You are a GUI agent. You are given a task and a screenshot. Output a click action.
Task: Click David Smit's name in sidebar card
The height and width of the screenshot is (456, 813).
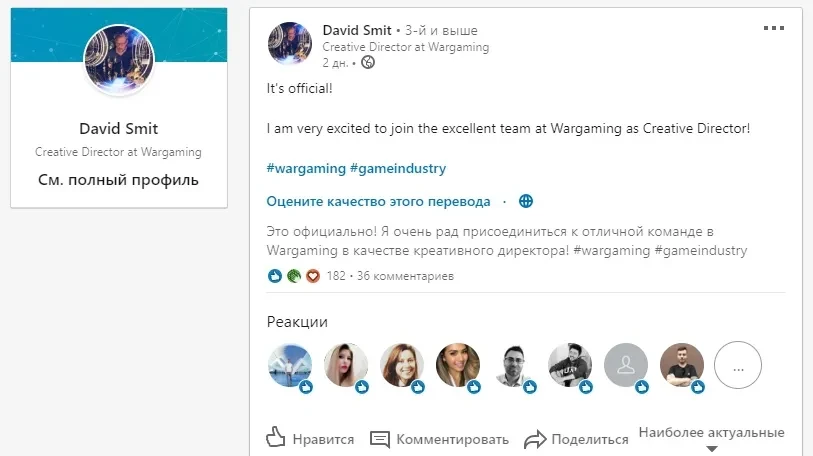coord(119,129)
